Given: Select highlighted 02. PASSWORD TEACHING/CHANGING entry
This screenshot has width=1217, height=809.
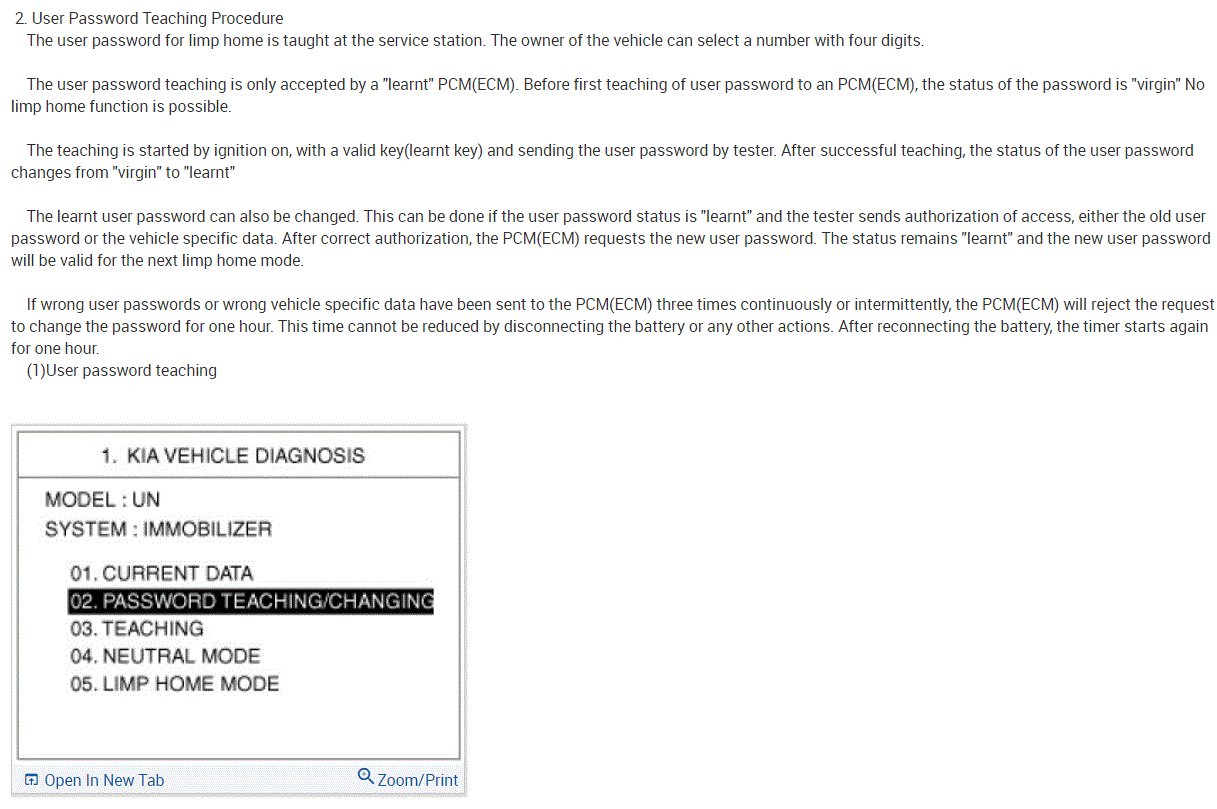Looking at the screenshot, I should click(251, 601).
